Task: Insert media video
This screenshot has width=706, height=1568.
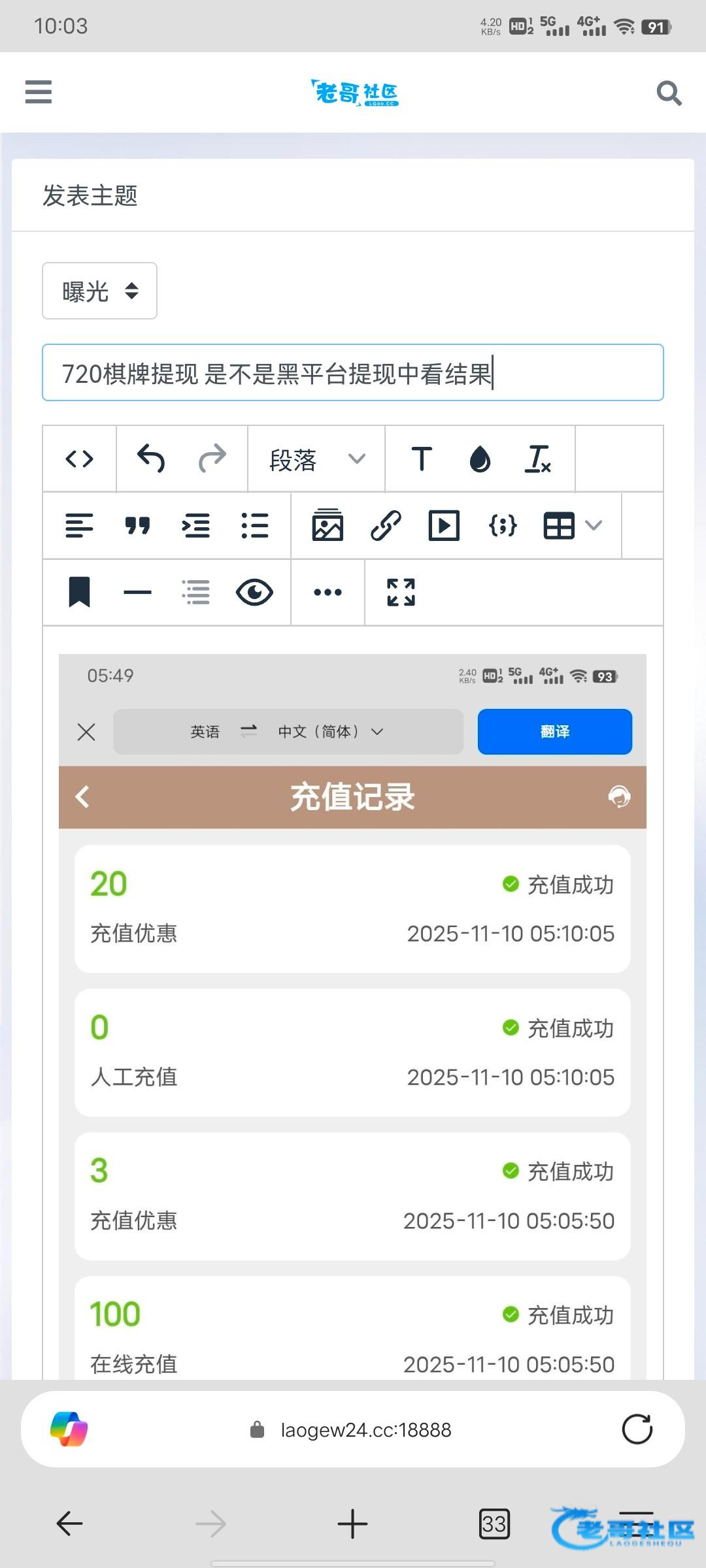Action: point(444,526)
